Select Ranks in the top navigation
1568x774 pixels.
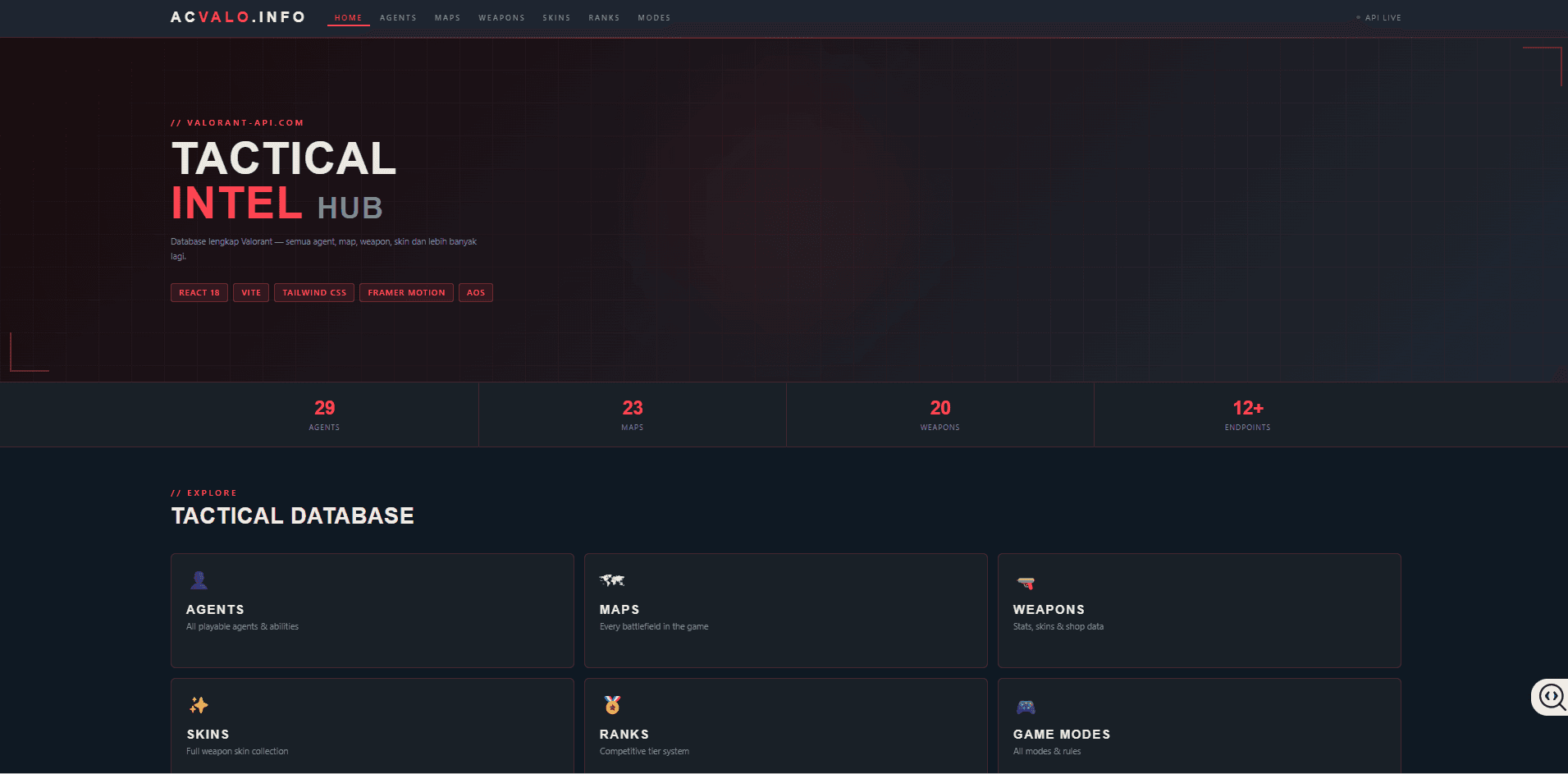[x=604, y=18]
